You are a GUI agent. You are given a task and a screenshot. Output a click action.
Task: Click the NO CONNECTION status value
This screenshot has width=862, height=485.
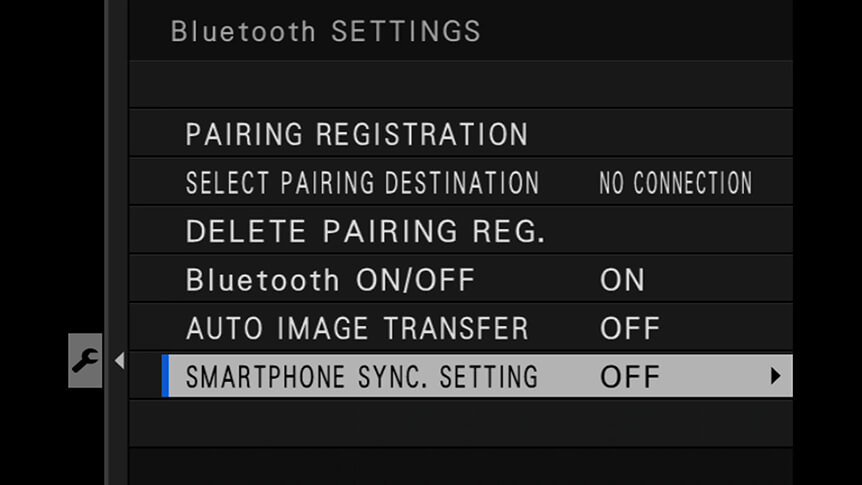[676, 183]
